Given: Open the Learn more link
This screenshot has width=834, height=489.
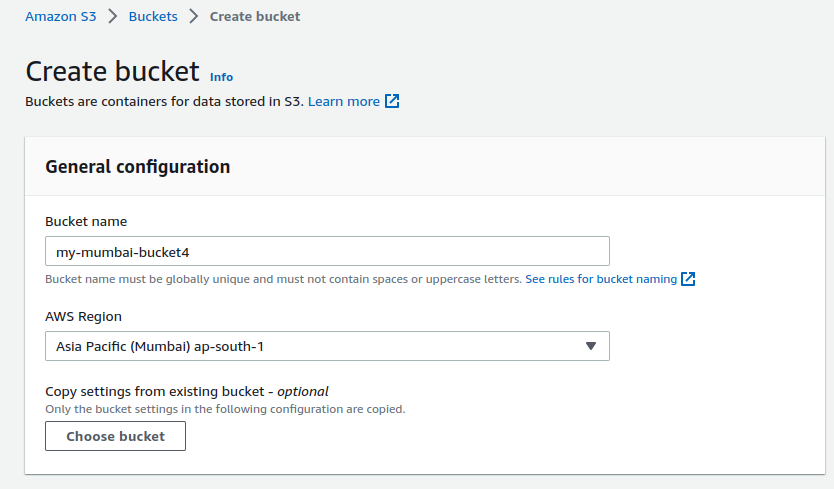Looking at the screenshot, I should tap(343, 101).
